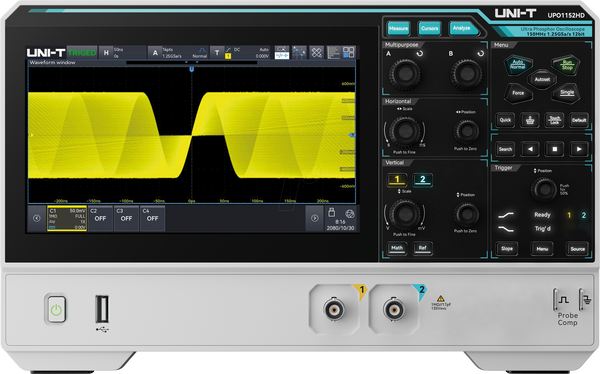Click the front USB port
This screenshot has width=600, height=374.
pos(102,309)
